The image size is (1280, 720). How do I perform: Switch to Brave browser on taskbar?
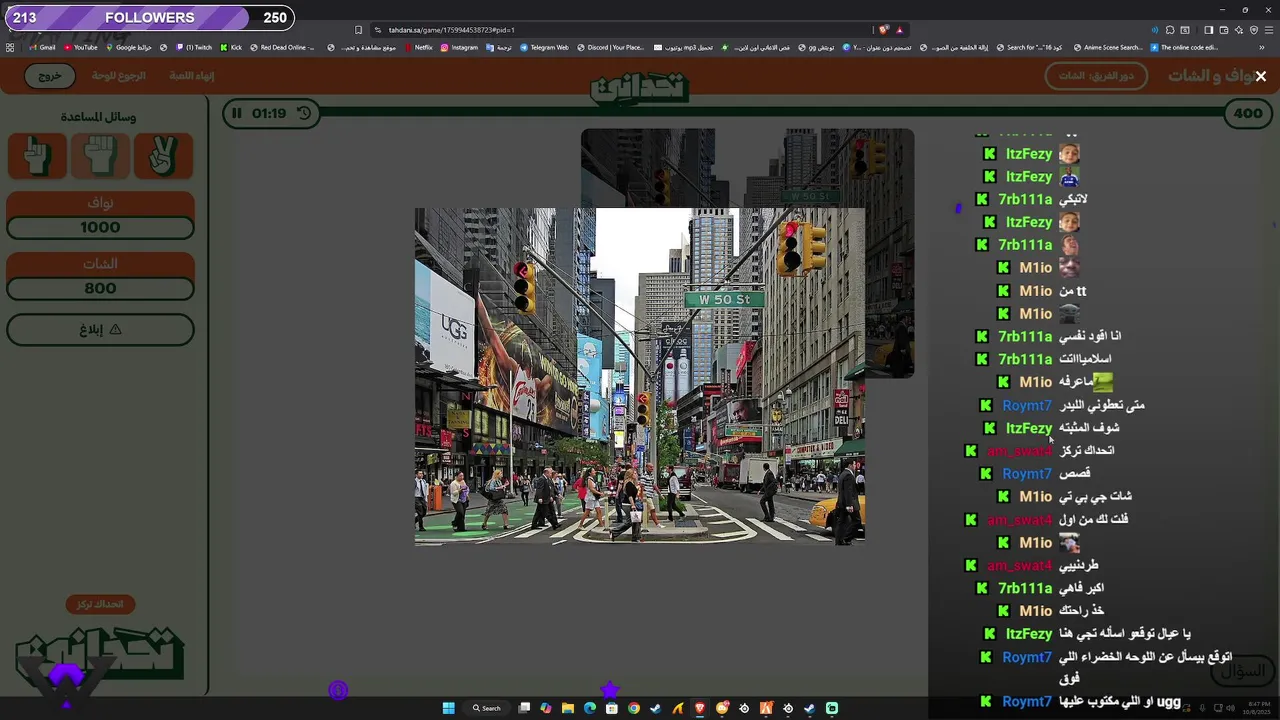[x=700, y=708]
